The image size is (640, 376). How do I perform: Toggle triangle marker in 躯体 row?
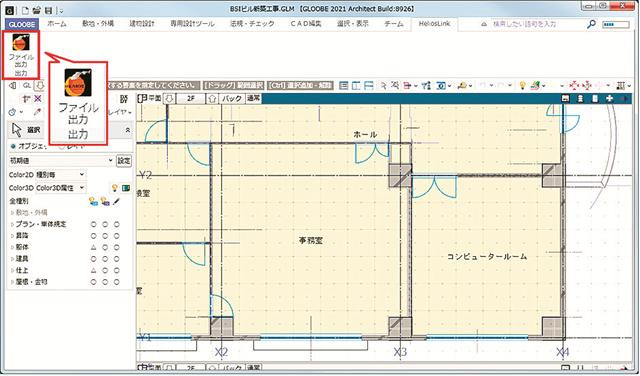(93, 247)
